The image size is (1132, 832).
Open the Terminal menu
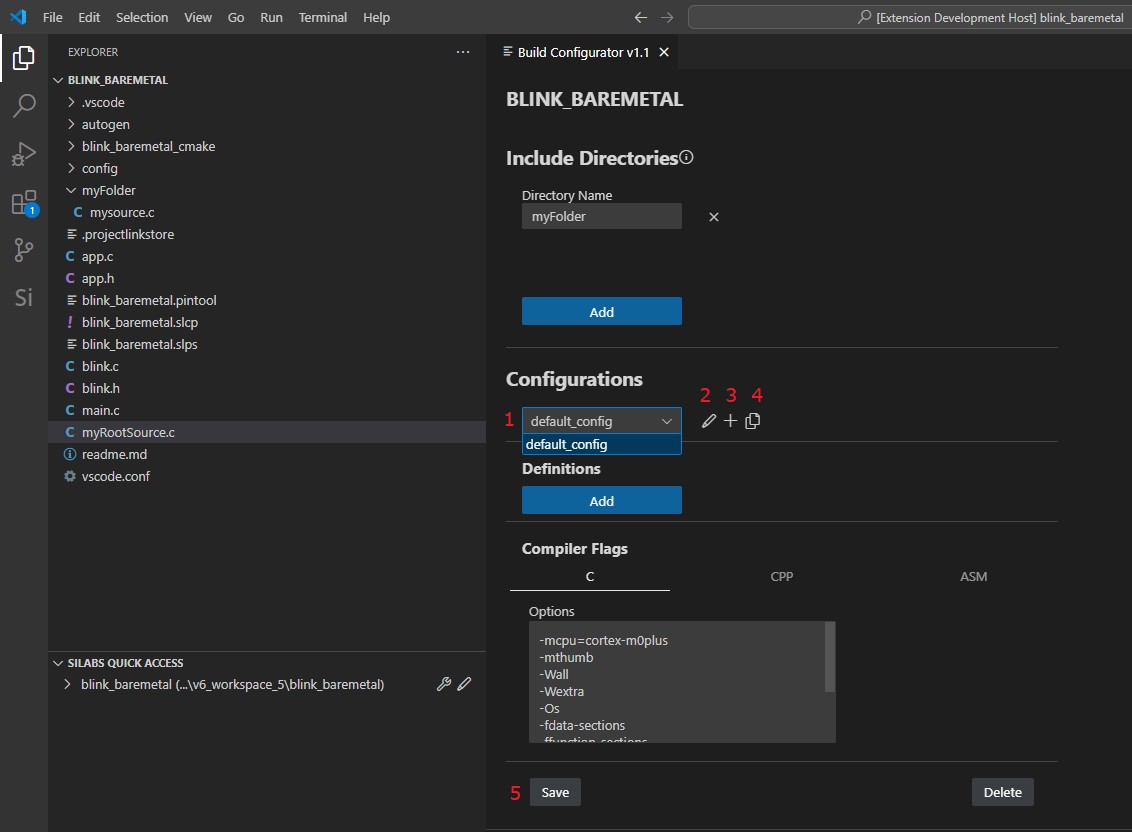coord(323,17)
